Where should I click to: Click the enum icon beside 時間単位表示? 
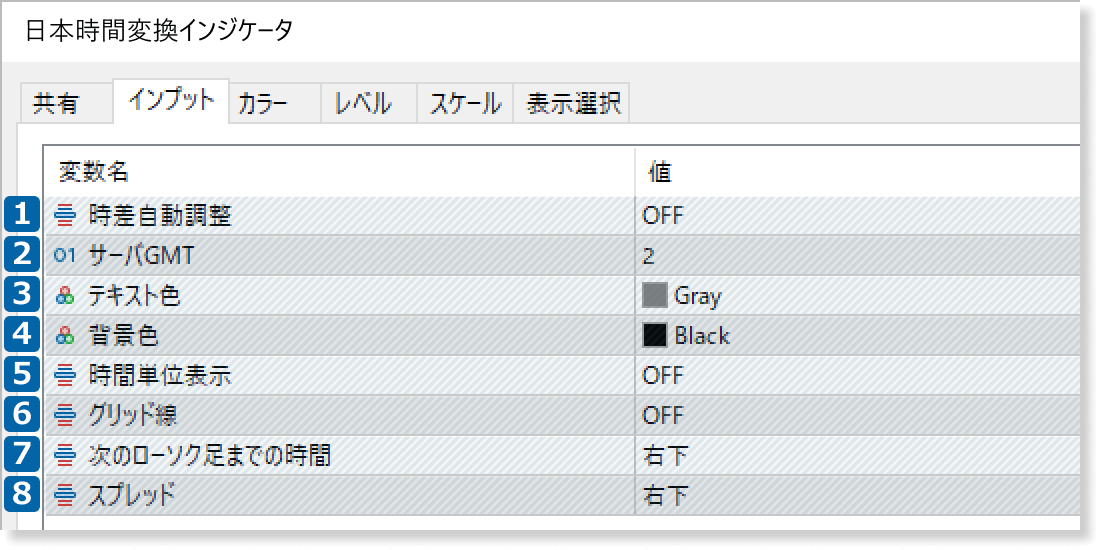(66, 376)
